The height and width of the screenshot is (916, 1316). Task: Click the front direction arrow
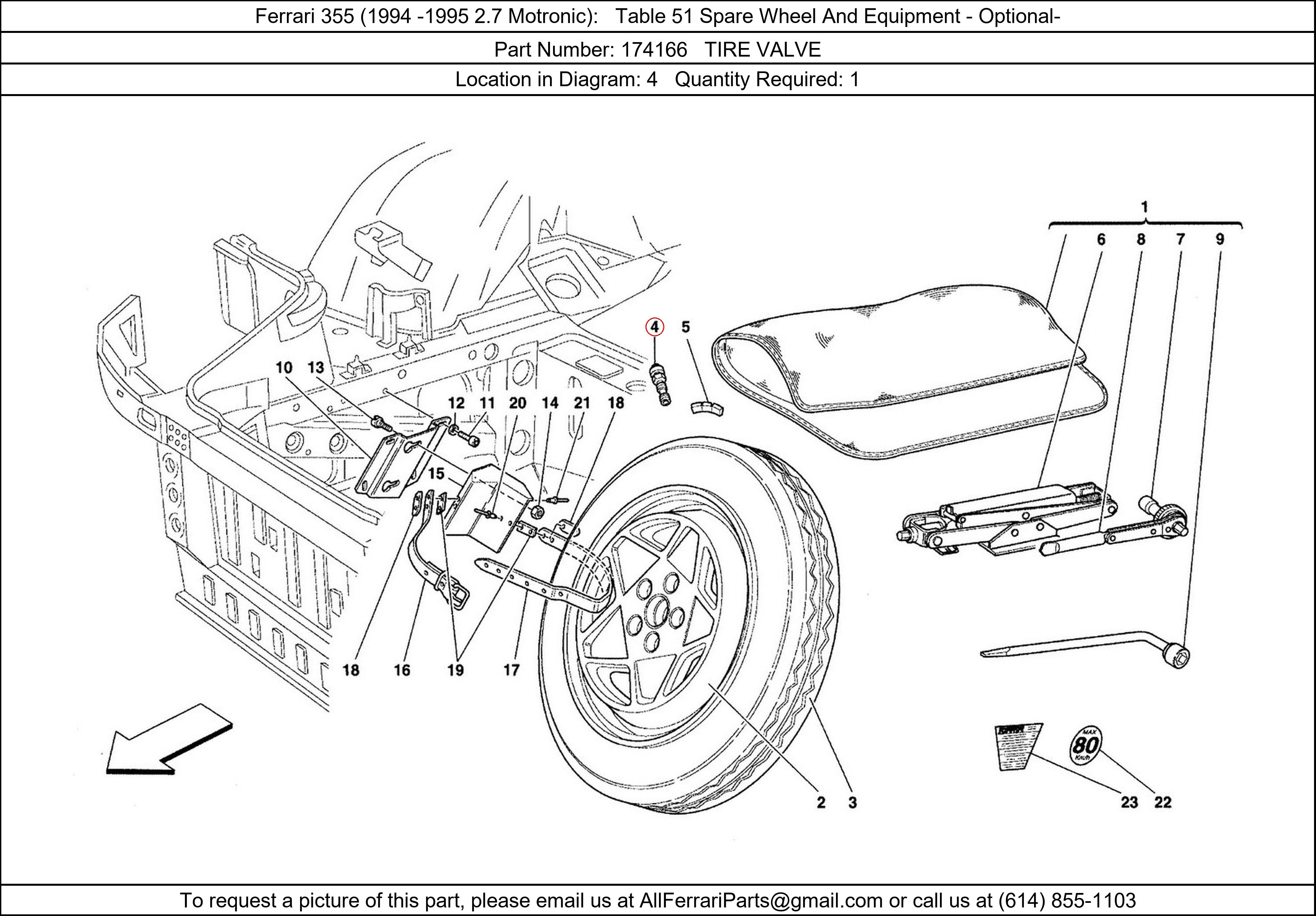(169, 739)
